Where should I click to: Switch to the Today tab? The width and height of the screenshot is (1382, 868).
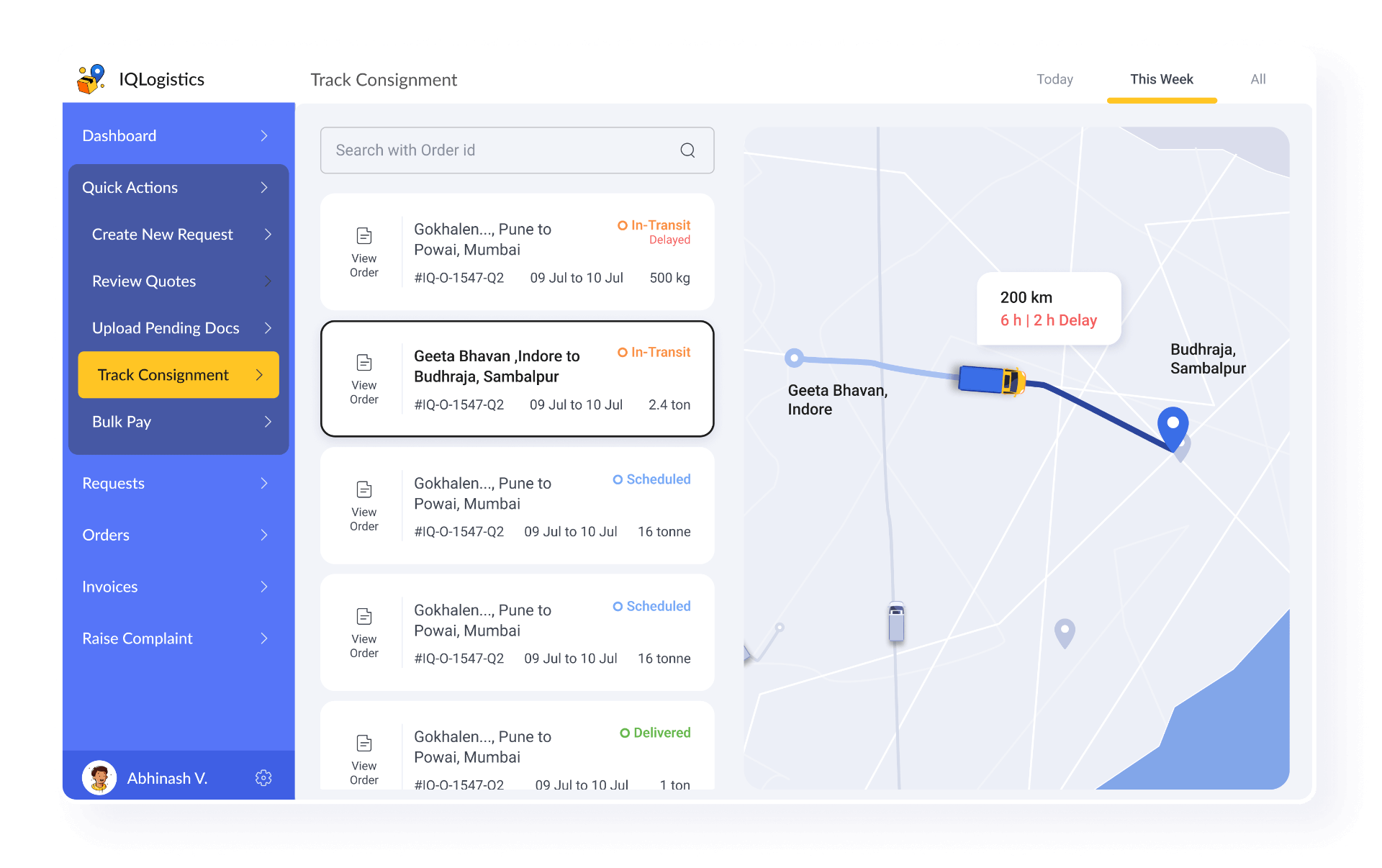pos(1054,79)
